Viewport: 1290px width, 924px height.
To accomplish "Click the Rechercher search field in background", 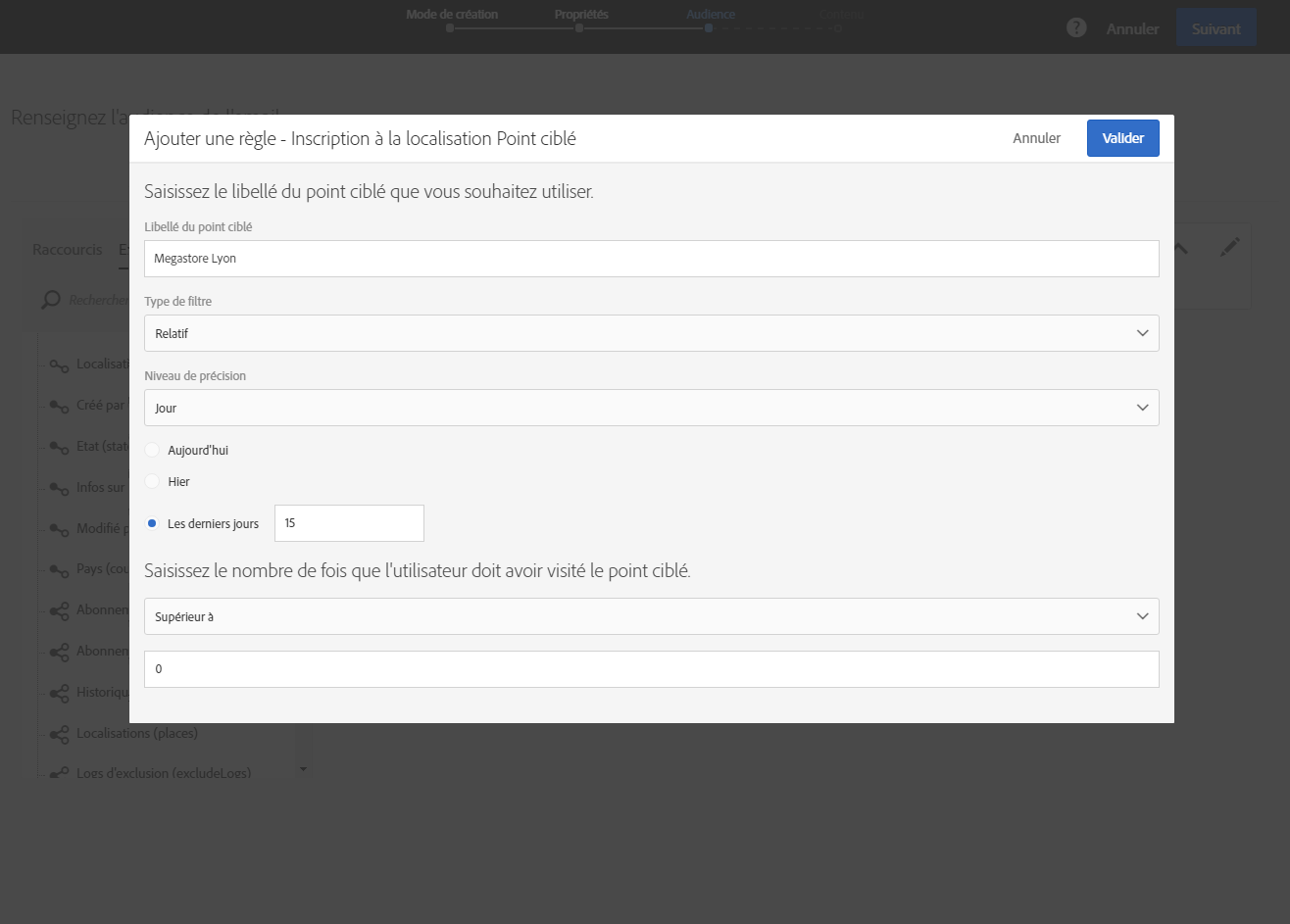I will tap(98, 300).
